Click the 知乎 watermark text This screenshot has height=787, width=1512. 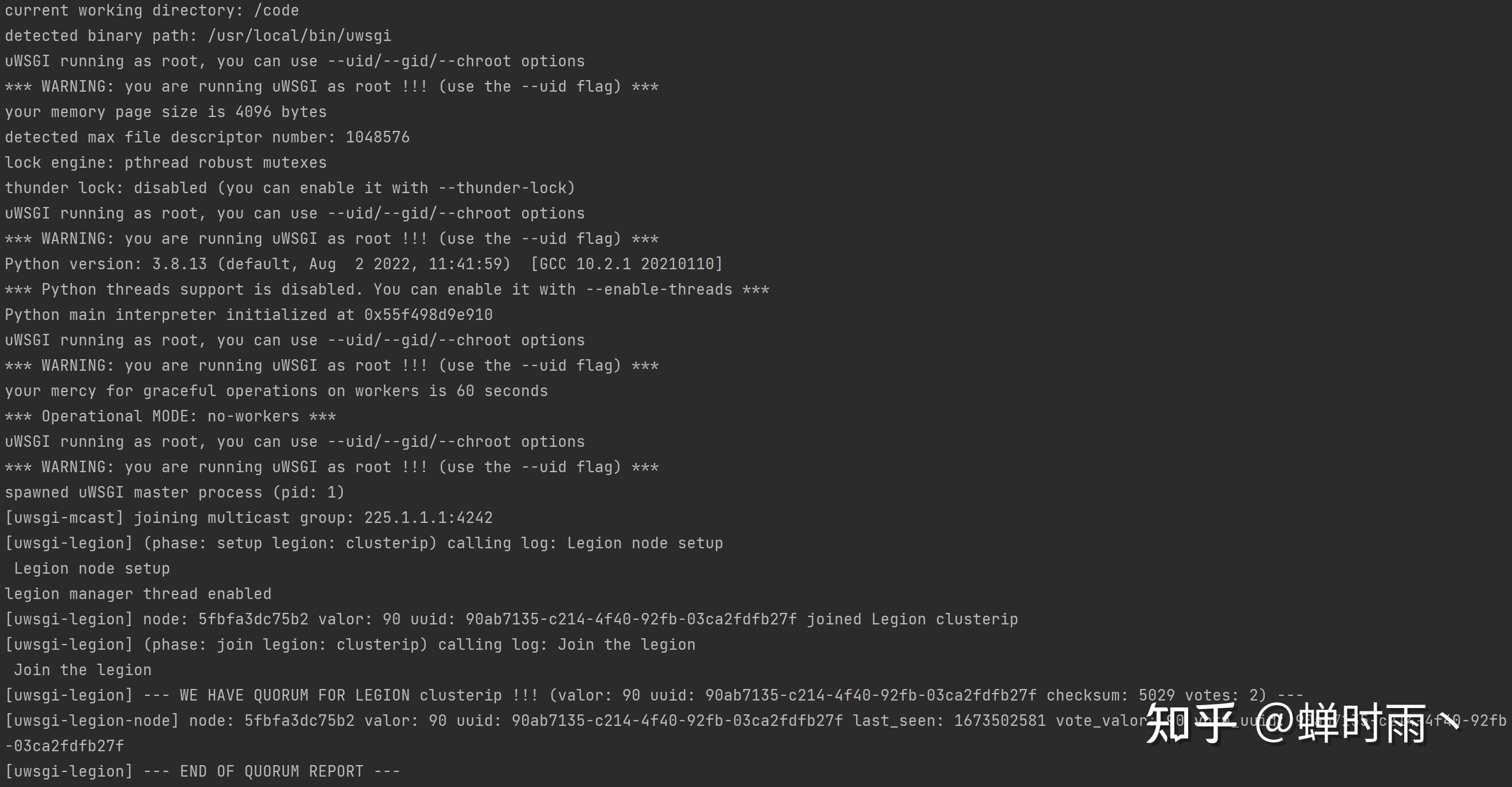(1190, 724)
